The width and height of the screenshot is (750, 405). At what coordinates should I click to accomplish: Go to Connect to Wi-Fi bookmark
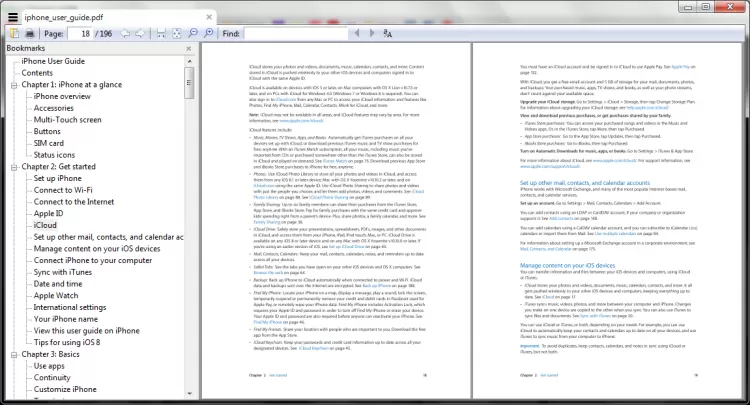[63, 190]
